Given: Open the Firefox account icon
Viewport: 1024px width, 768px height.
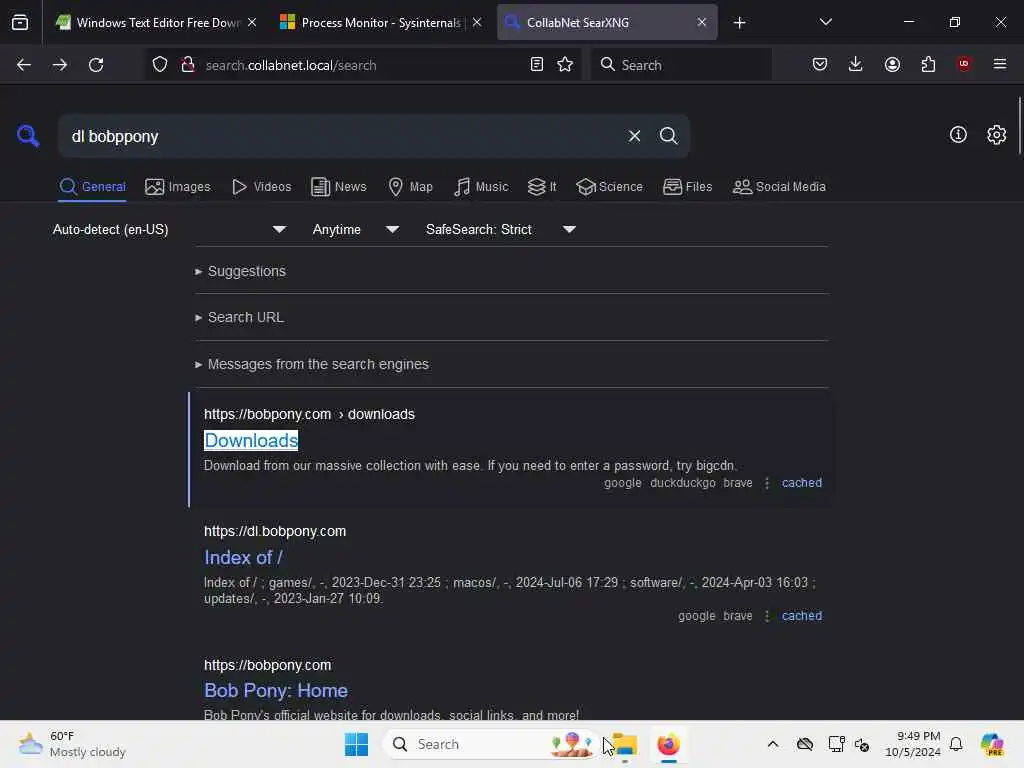Looking at the screenshot, I should [x=892, y=65].
